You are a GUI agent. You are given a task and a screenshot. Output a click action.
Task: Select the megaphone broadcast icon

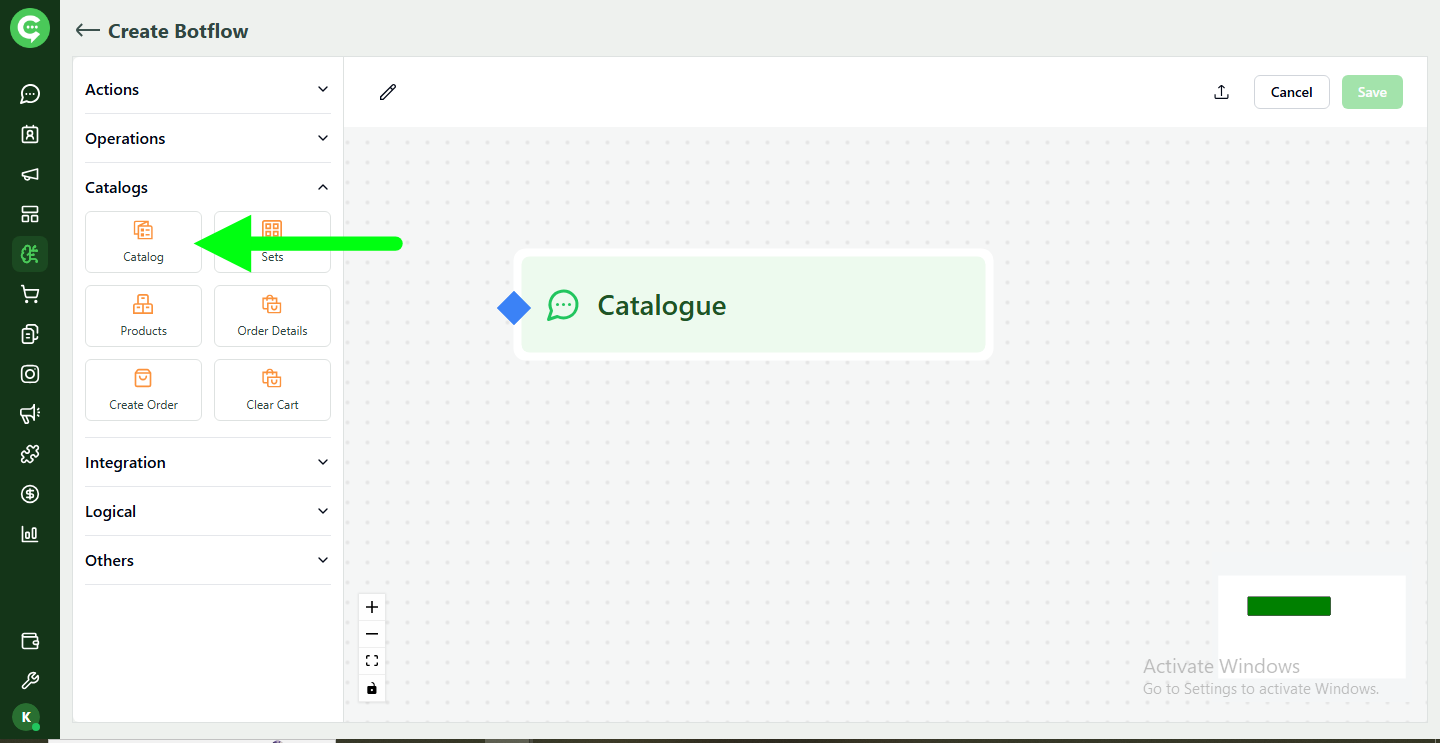(x=30, y=174)
